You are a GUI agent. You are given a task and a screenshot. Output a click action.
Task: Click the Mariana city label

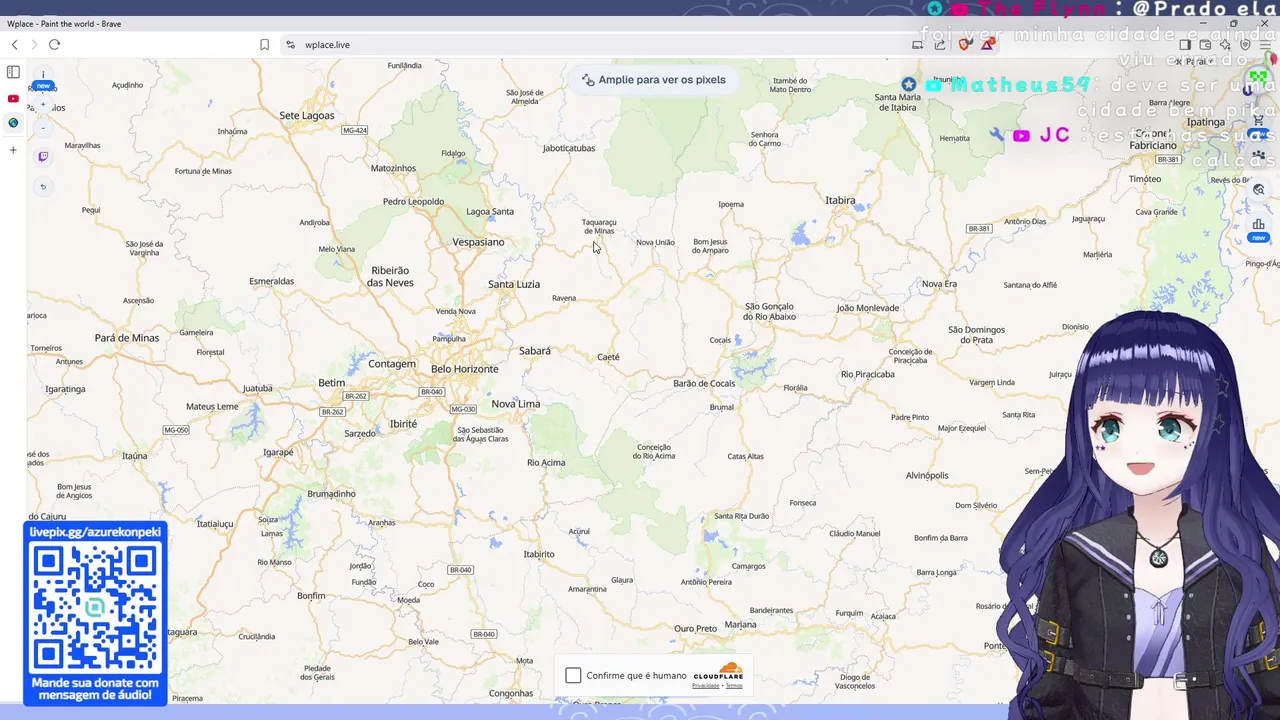(741, 625)
